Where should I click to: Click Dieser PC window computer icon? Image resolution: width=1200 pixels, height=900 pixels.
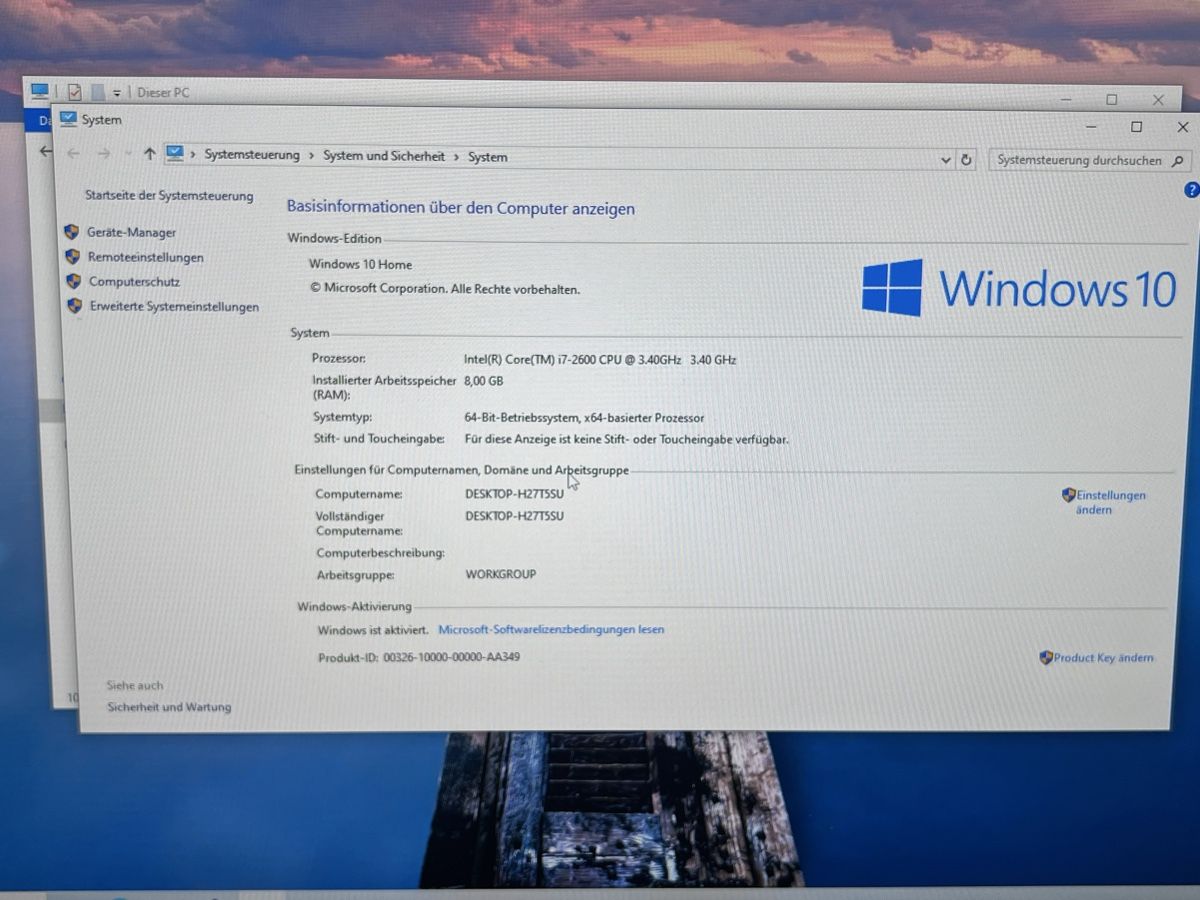(40, 91)
